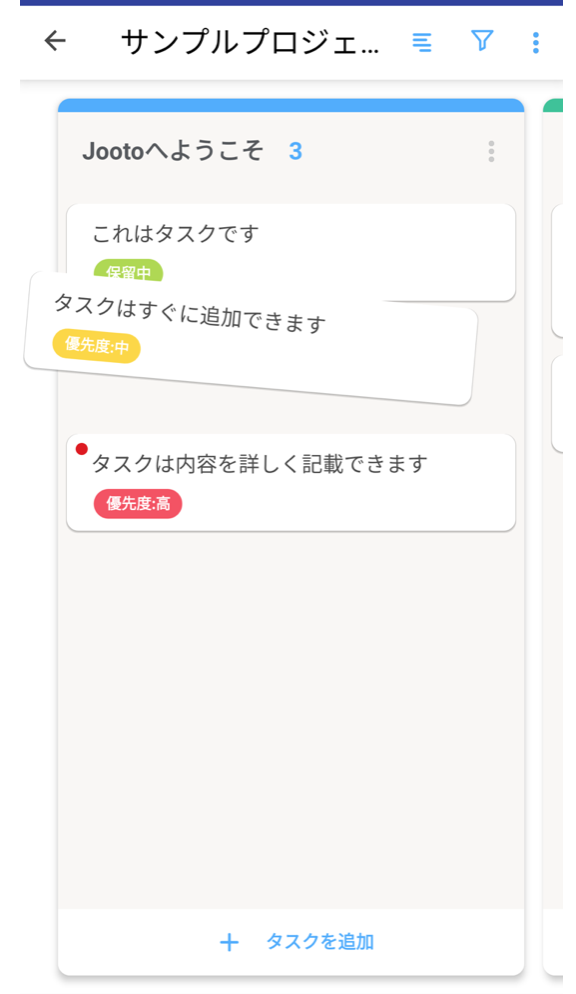Screen dimensions: 576x994
Task: Open the これはタスクです task card
Action: 290,230
